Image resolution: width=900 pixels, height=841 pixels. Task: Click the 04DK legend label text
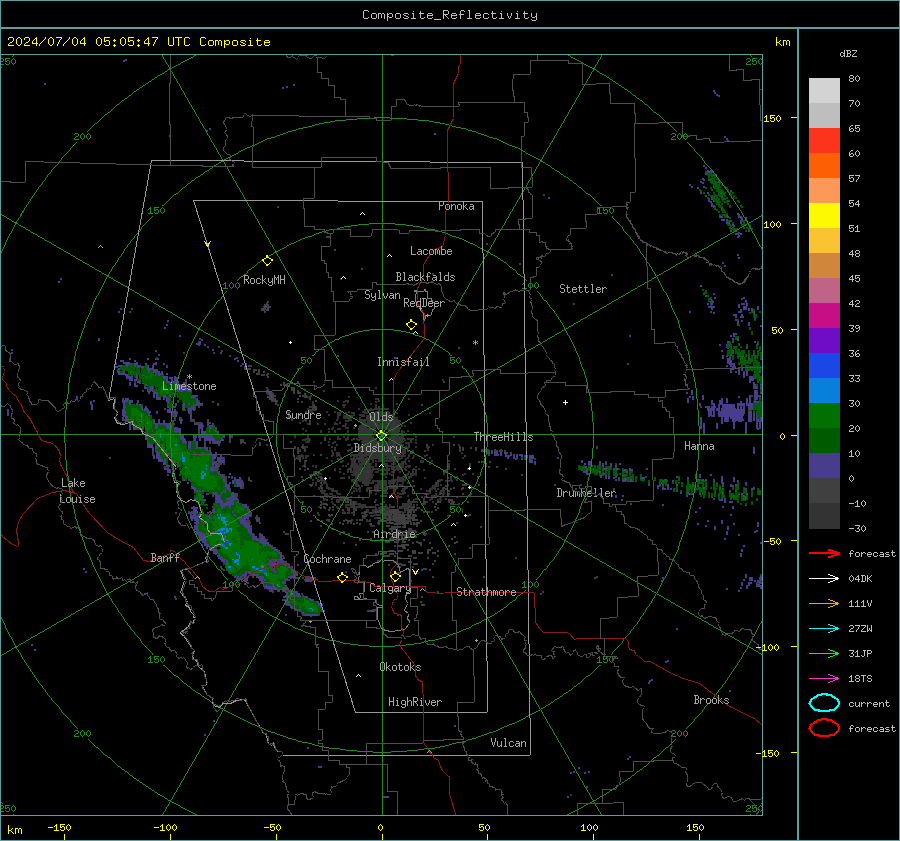tap(860, 579)
